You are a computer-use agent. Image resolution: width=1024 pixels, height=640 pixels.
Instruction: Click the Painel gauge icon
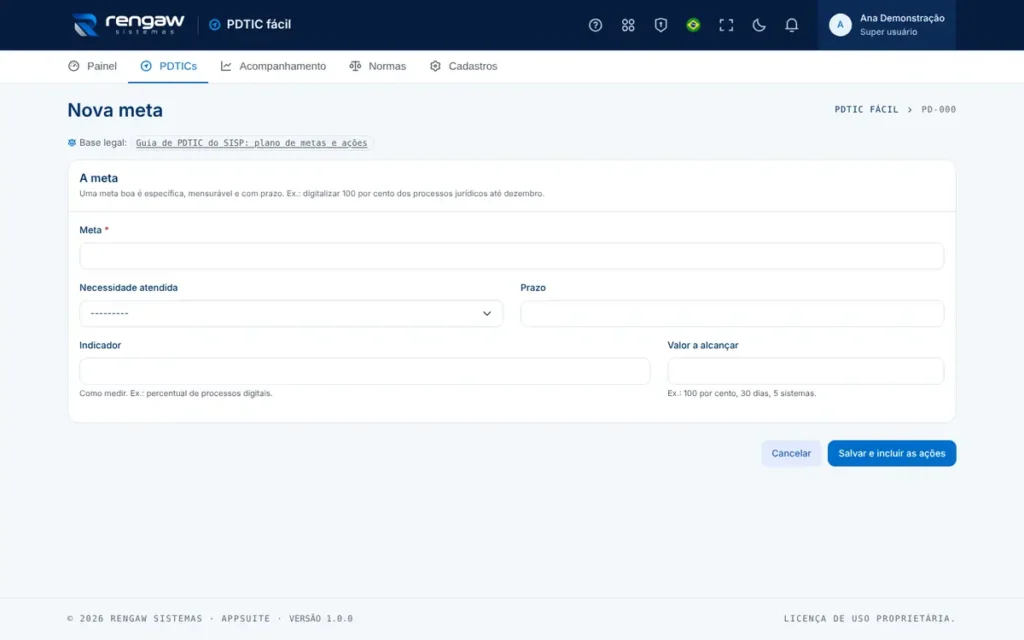pos(74,66)
